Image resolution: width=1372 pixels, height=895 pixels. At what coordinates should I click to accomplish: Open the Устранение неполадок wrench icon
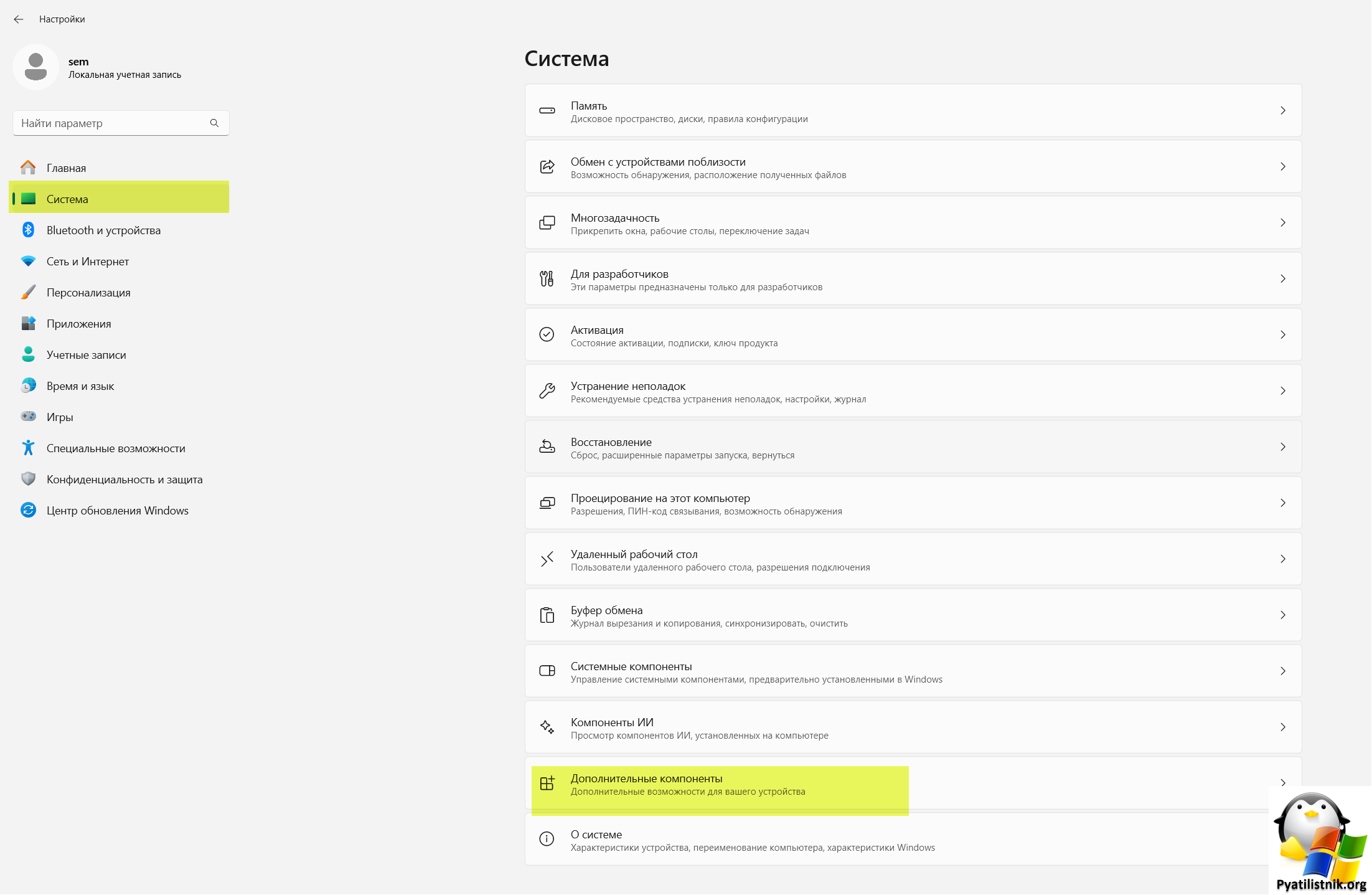coord(547,391)
